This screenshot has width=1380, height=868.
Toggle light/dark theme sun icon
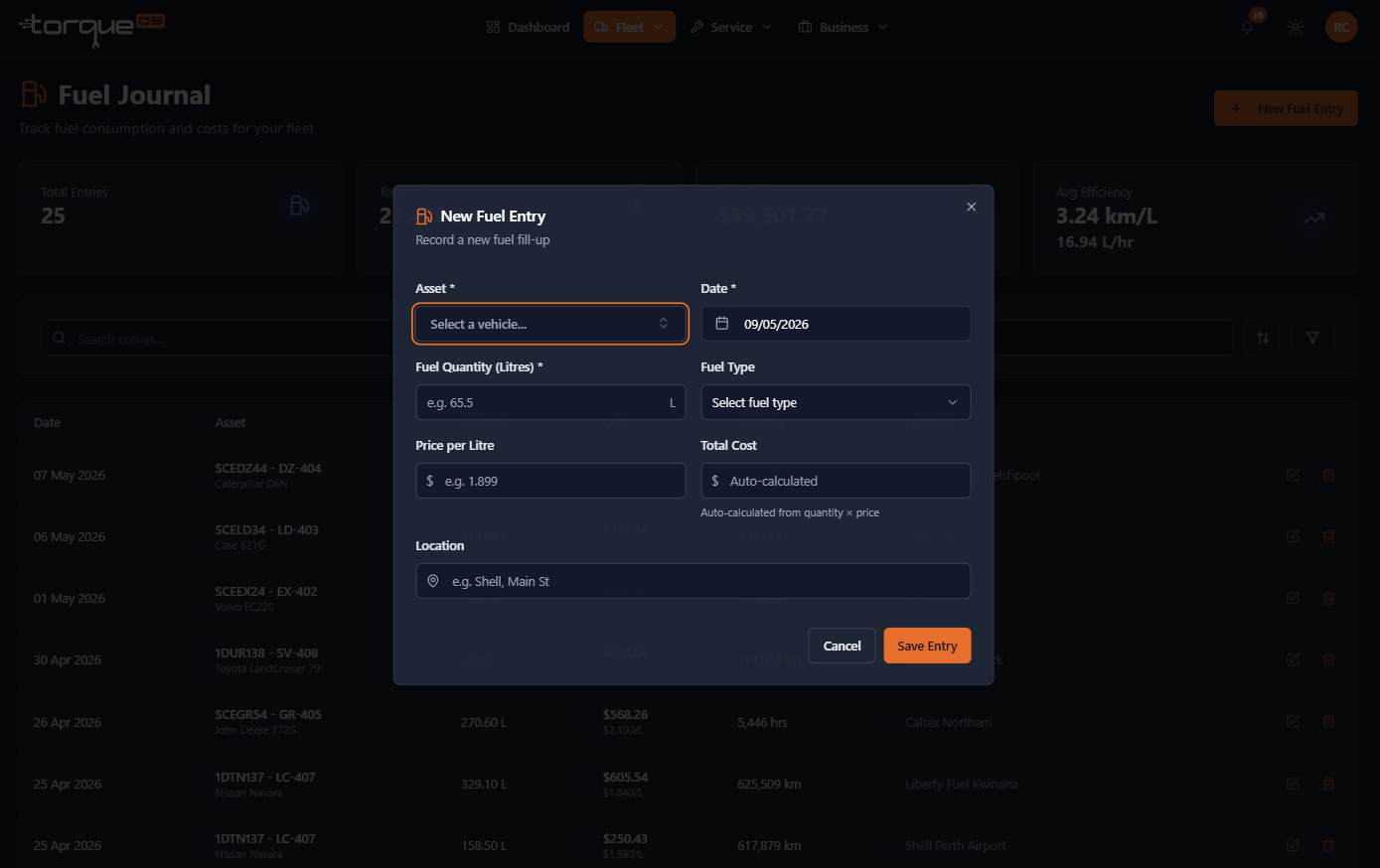(x=1296, y=27)
